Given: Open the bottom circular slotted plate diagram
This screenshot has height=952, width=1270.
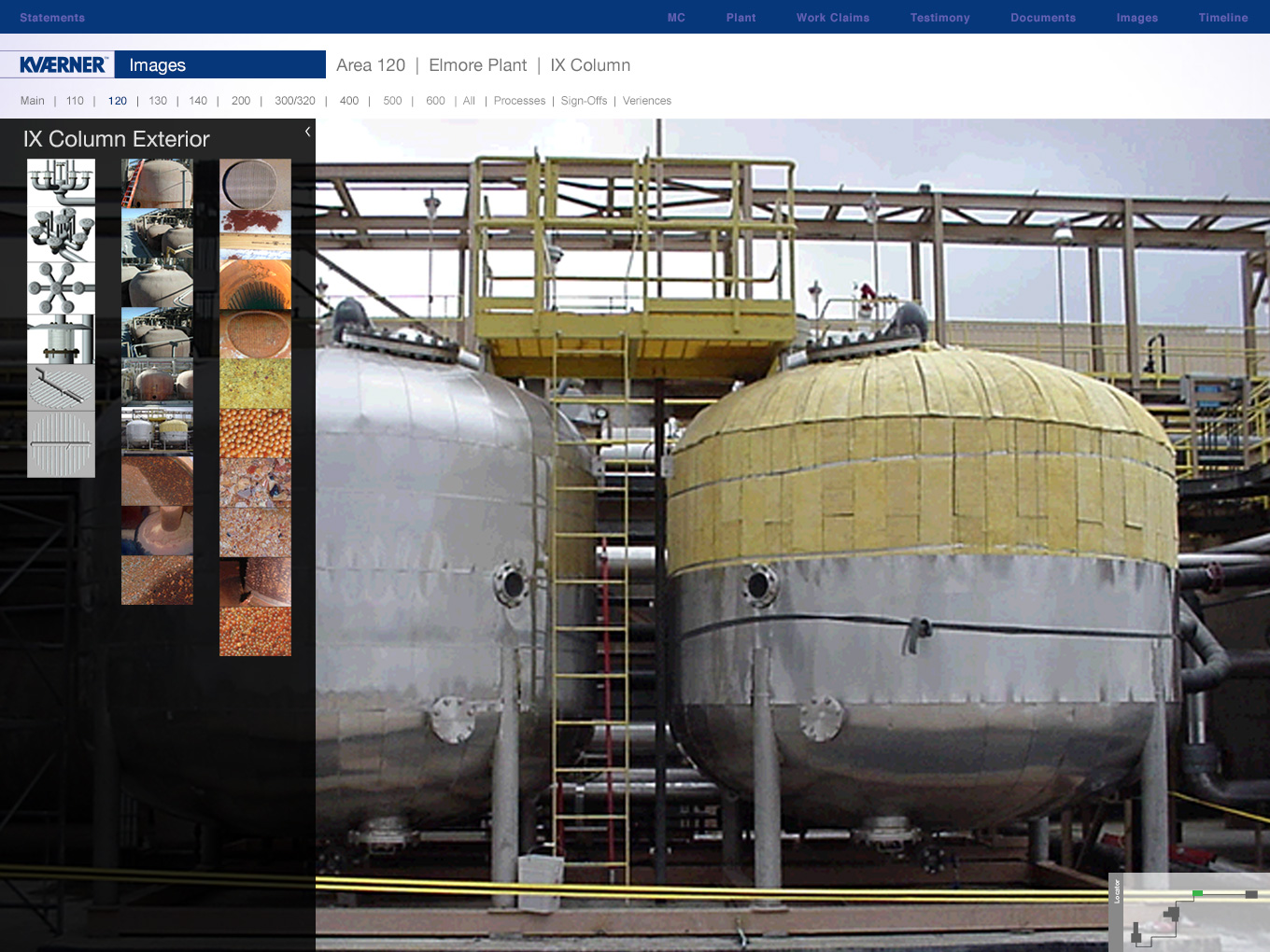Looking at the screenshot, I should tap(61, 444).
